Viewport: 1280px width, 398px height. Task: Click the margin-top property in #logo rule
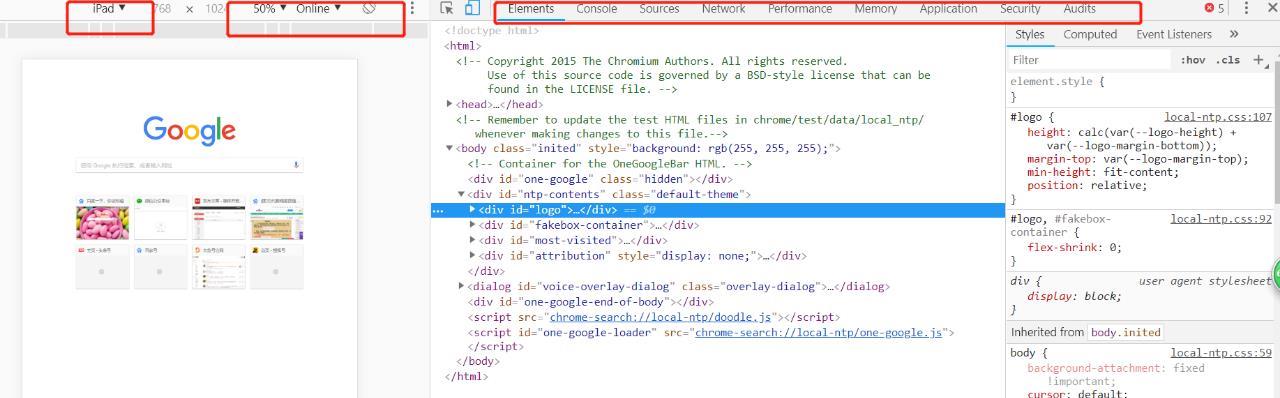1061,159
